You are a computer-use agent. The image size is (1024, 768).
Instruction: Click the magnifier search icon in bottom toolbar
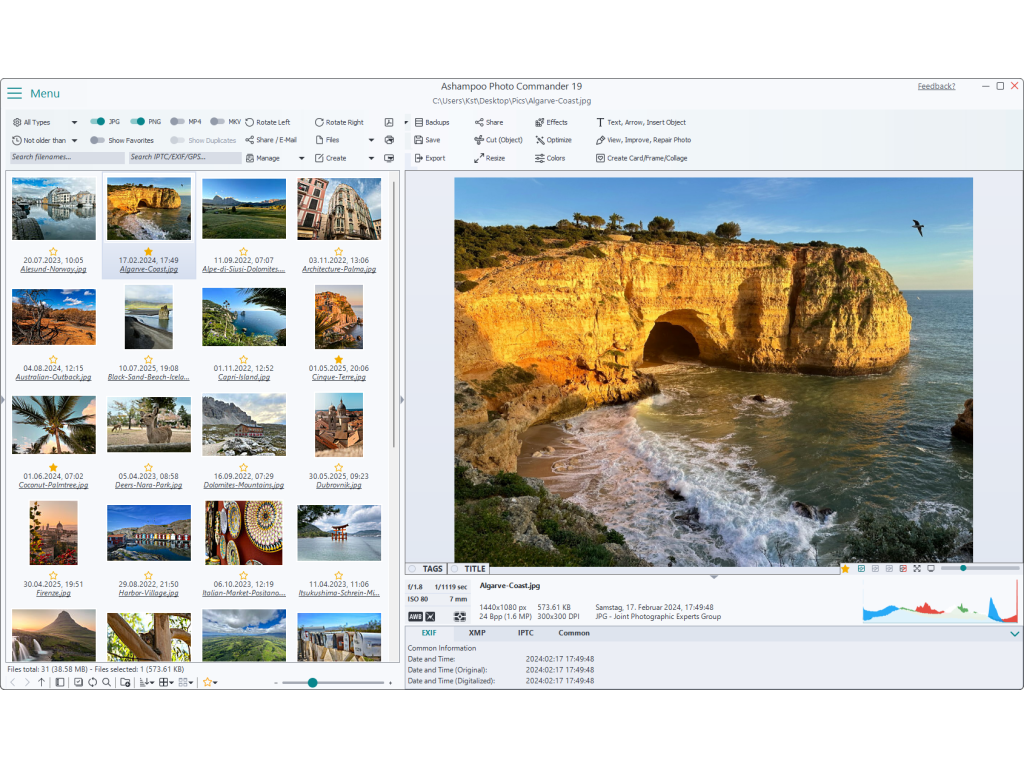[x=106, y=682]
